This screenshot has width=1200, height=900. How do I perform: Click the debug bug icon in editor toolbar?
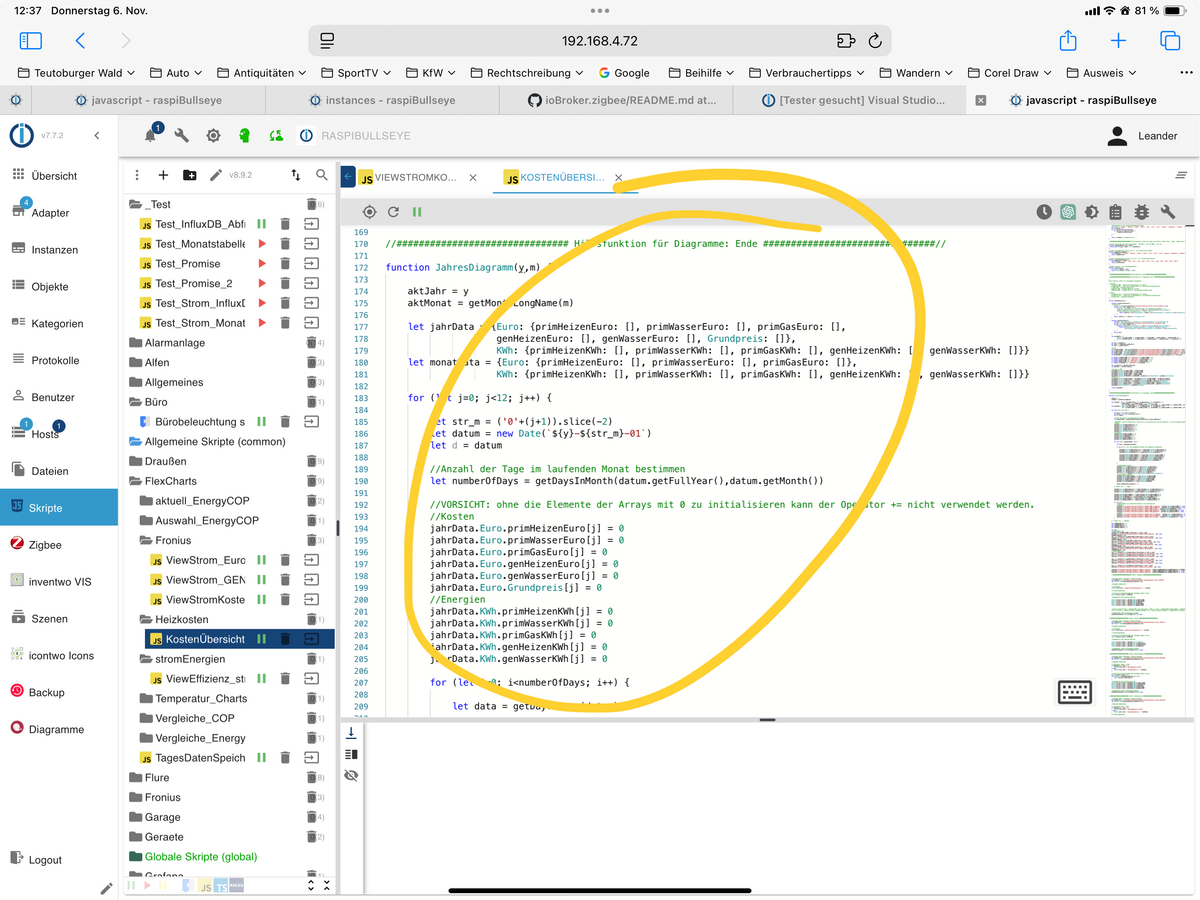[1142, 212]
